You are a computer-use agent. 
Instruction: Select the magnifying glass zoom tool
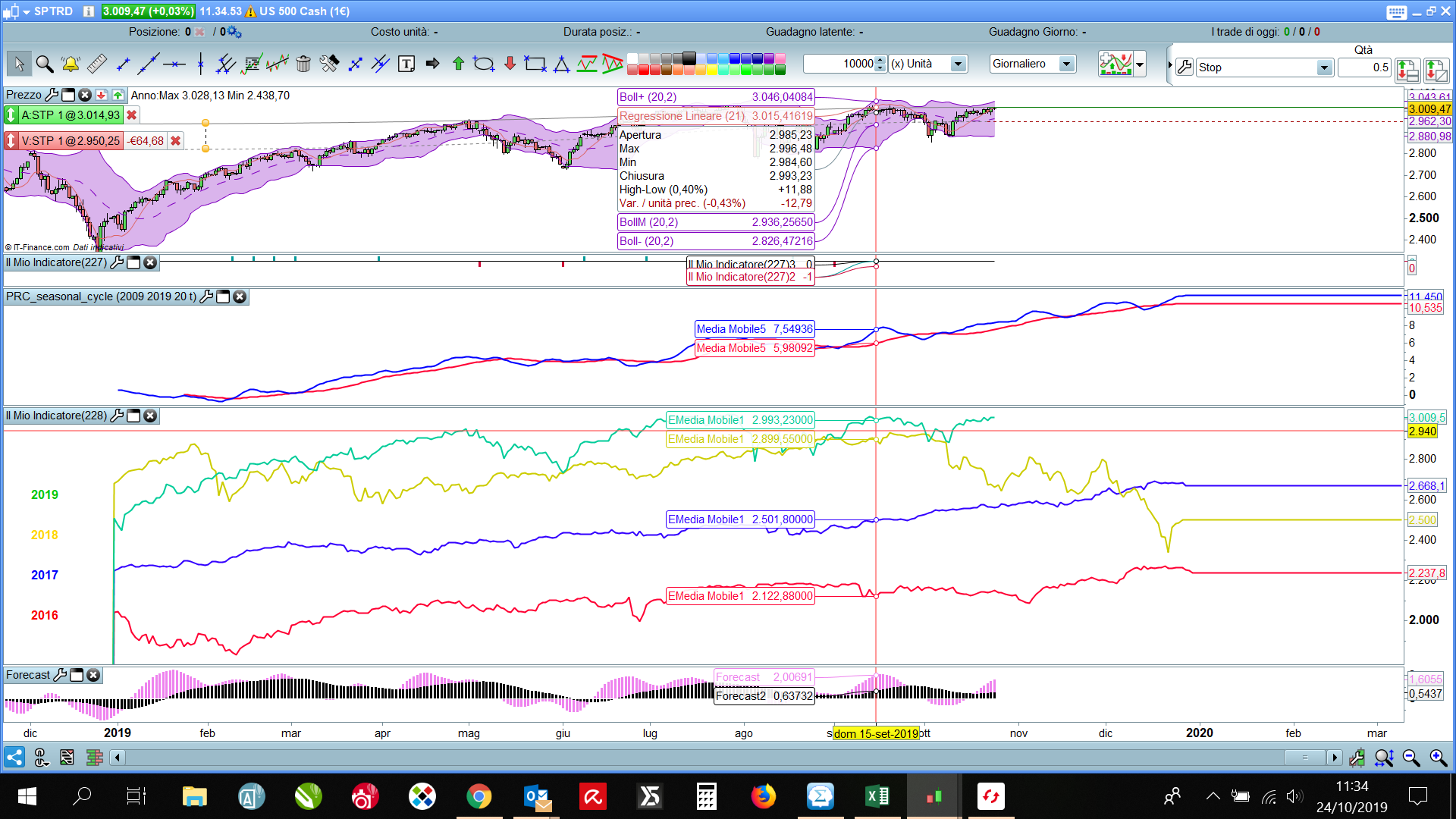tap(45, 64)
